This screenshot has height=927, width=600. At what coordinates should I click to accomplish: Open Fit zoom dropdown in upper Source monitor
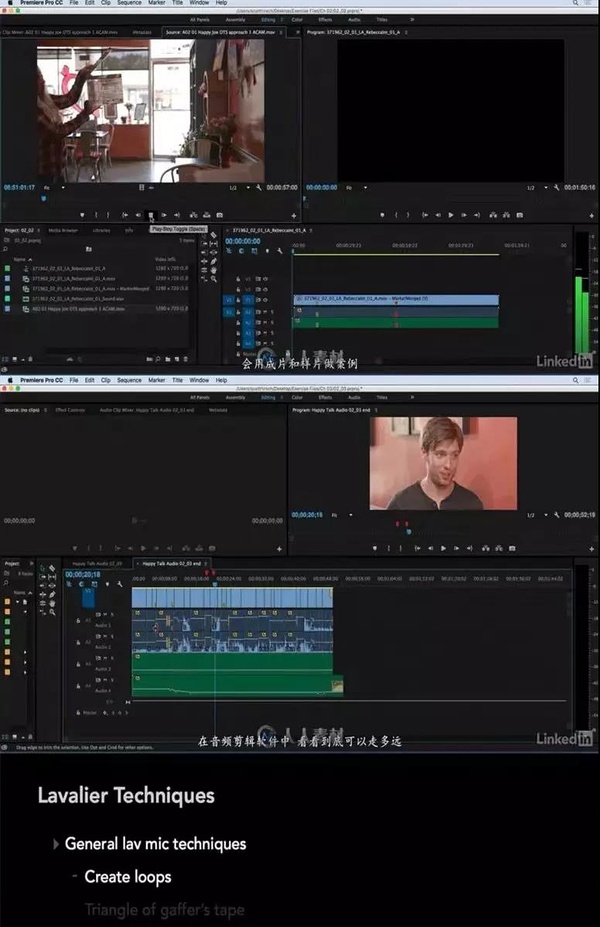53,187
